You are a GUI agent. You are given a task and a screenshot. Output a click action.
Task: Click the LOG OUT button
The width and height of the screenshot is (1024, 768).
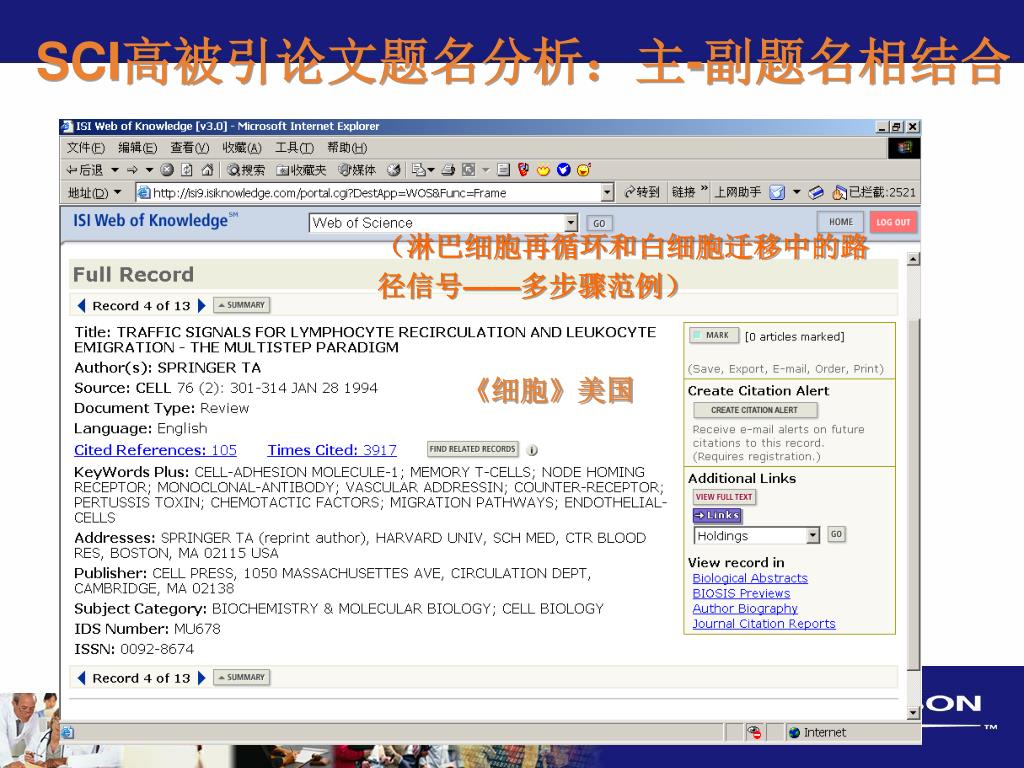click(x=893, y=222)
